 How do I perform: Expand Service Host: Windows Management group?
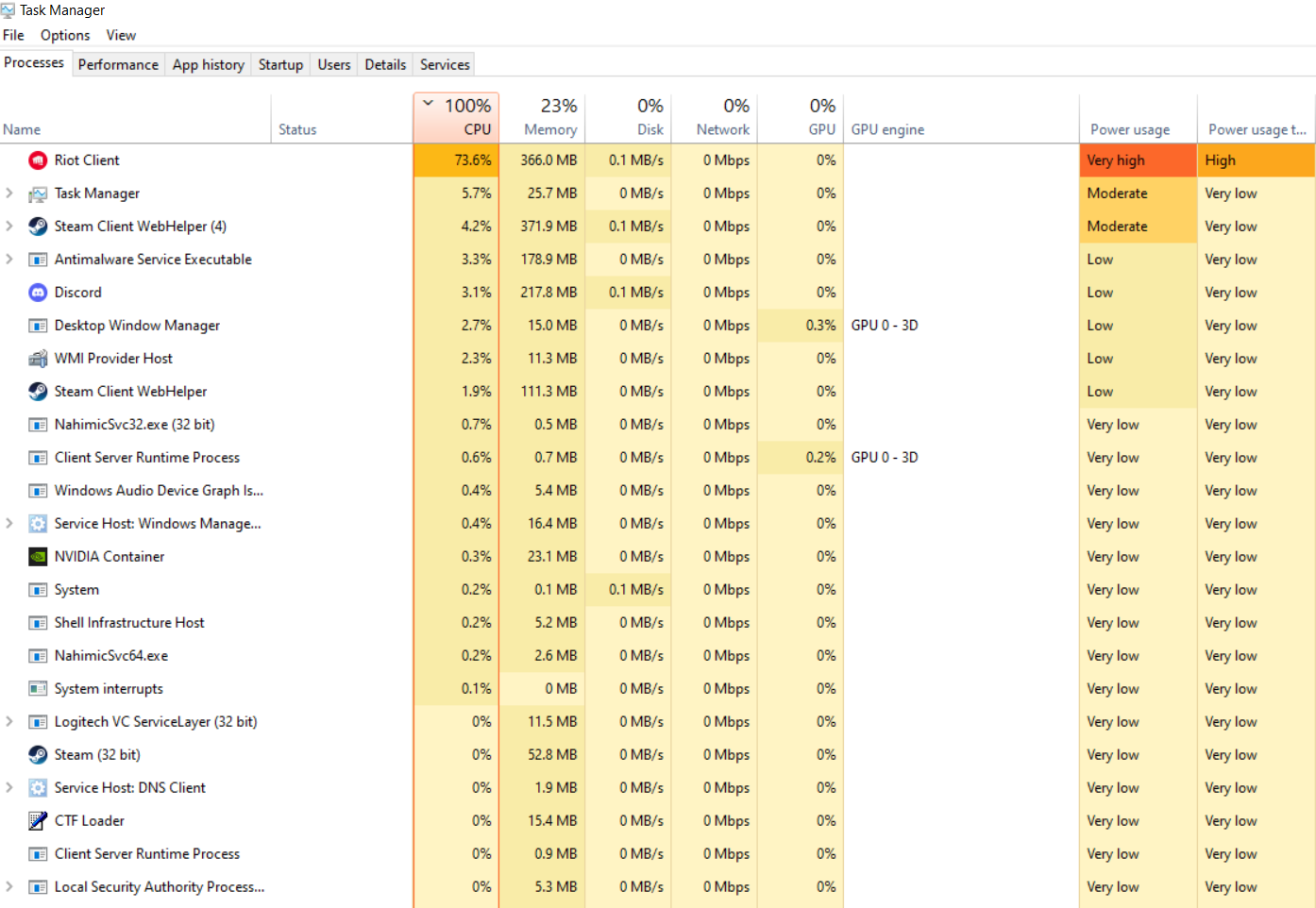pos(9,524)
